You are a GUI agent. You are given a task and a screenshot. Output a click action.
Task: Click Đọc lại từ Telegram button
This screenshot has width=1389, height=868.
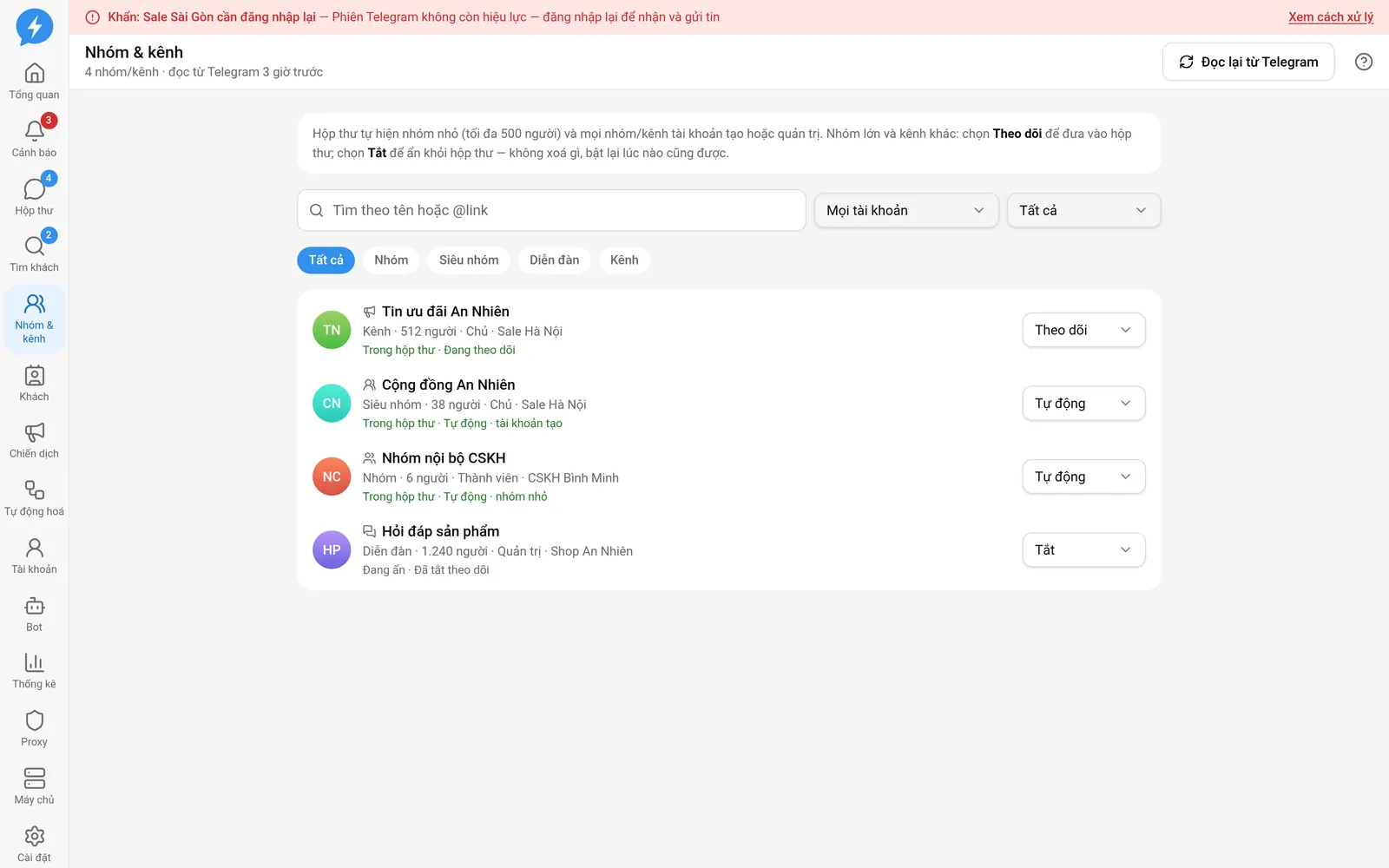click(x=1248, y=62)
